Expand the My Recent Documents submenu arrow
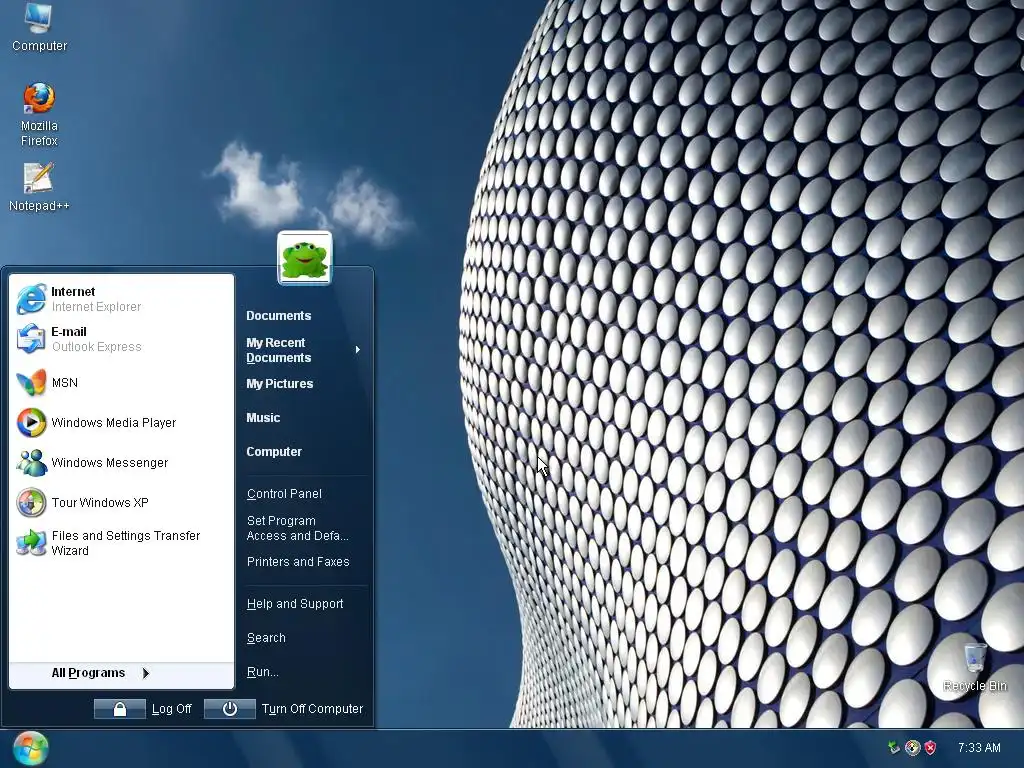 tap(357, 350)
